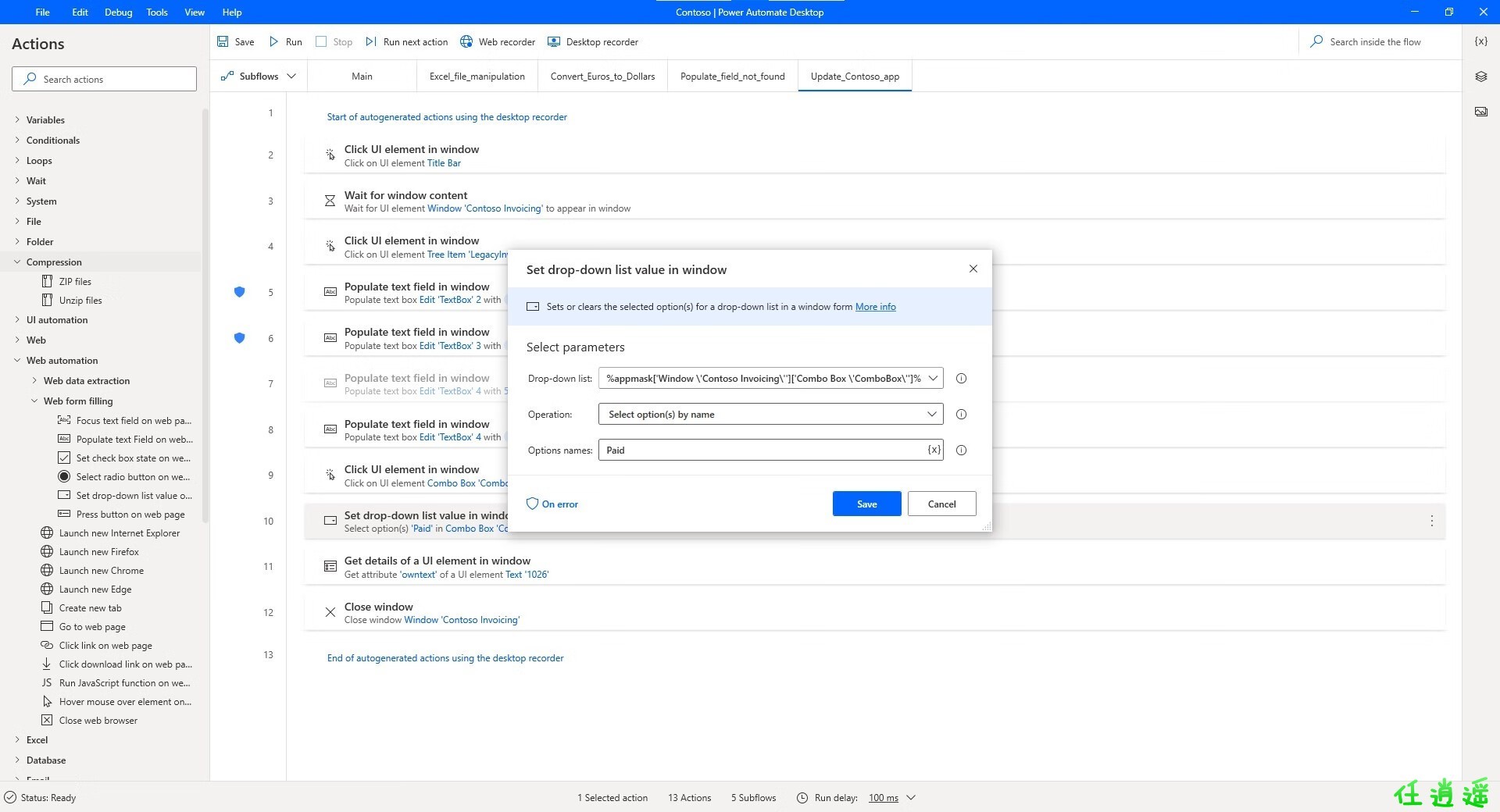The width and height of the screenshot is (1500, 812).
Task: Switch to Convert_Euros_to_Dollars tab
Action: pyautogui.click(x=602, y=77)
